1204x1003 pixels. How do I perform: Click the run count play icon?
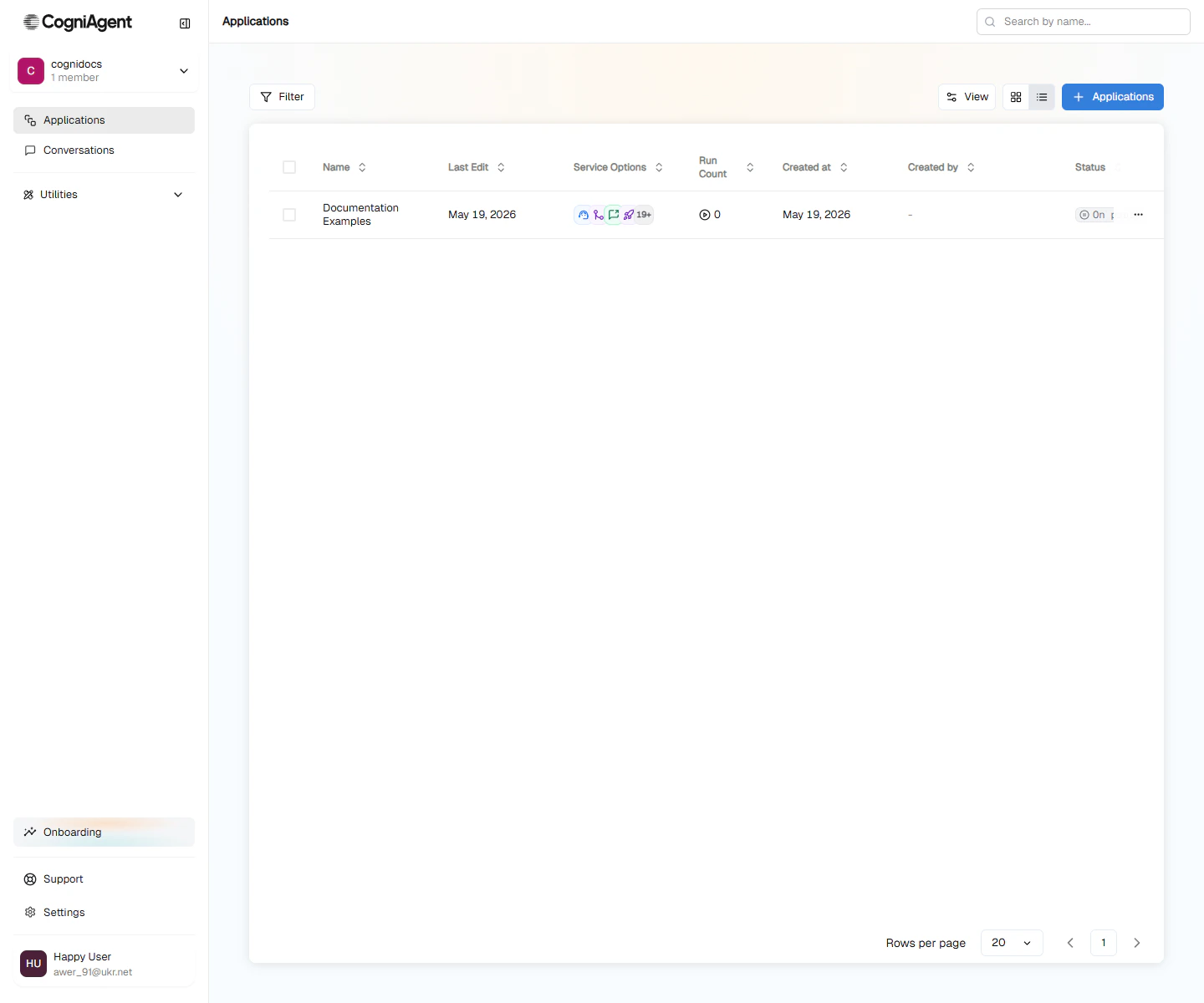(705, 215)
